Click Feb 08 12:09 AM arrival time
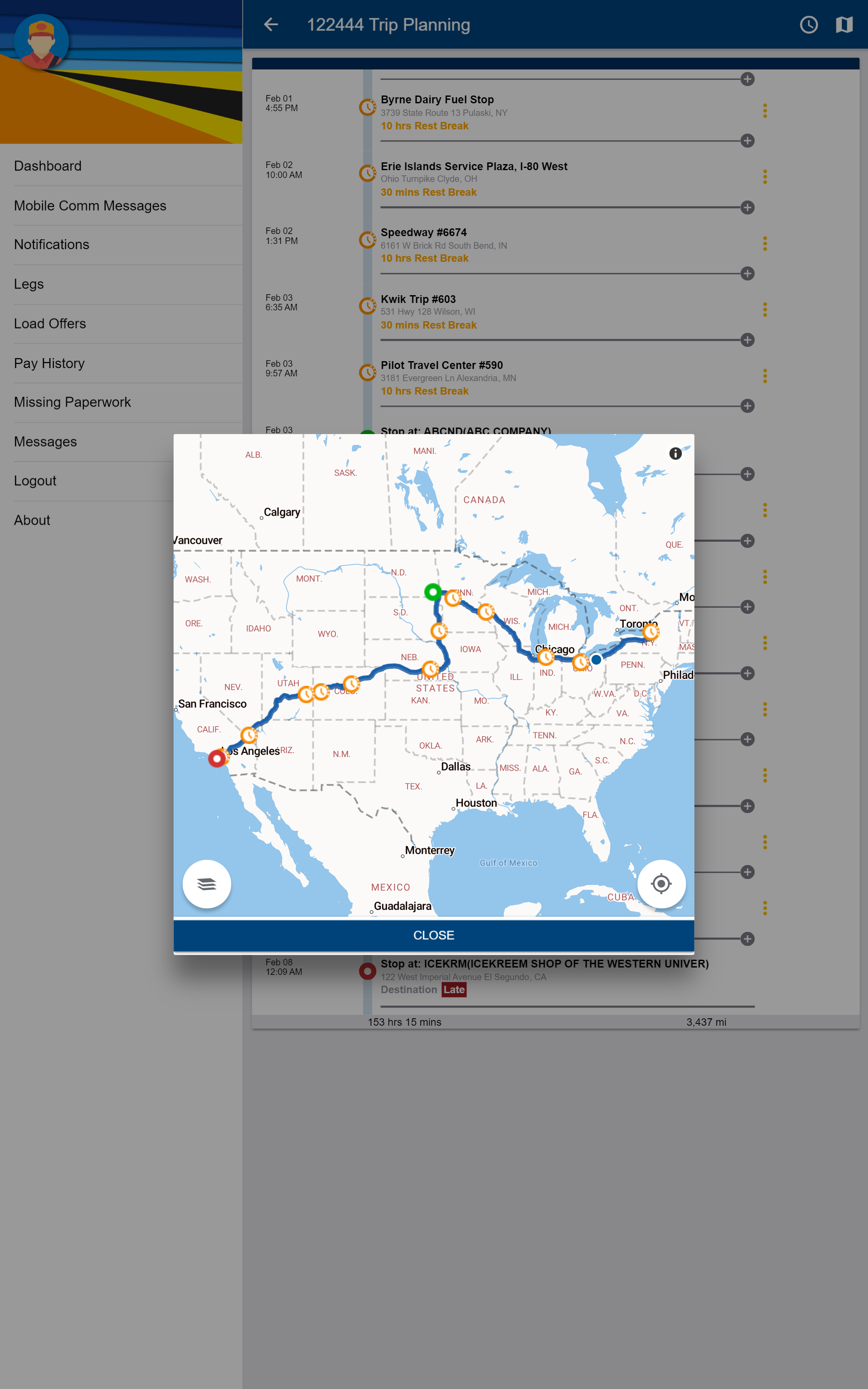Screen dimensions: 868x1389 click(283, 967)
